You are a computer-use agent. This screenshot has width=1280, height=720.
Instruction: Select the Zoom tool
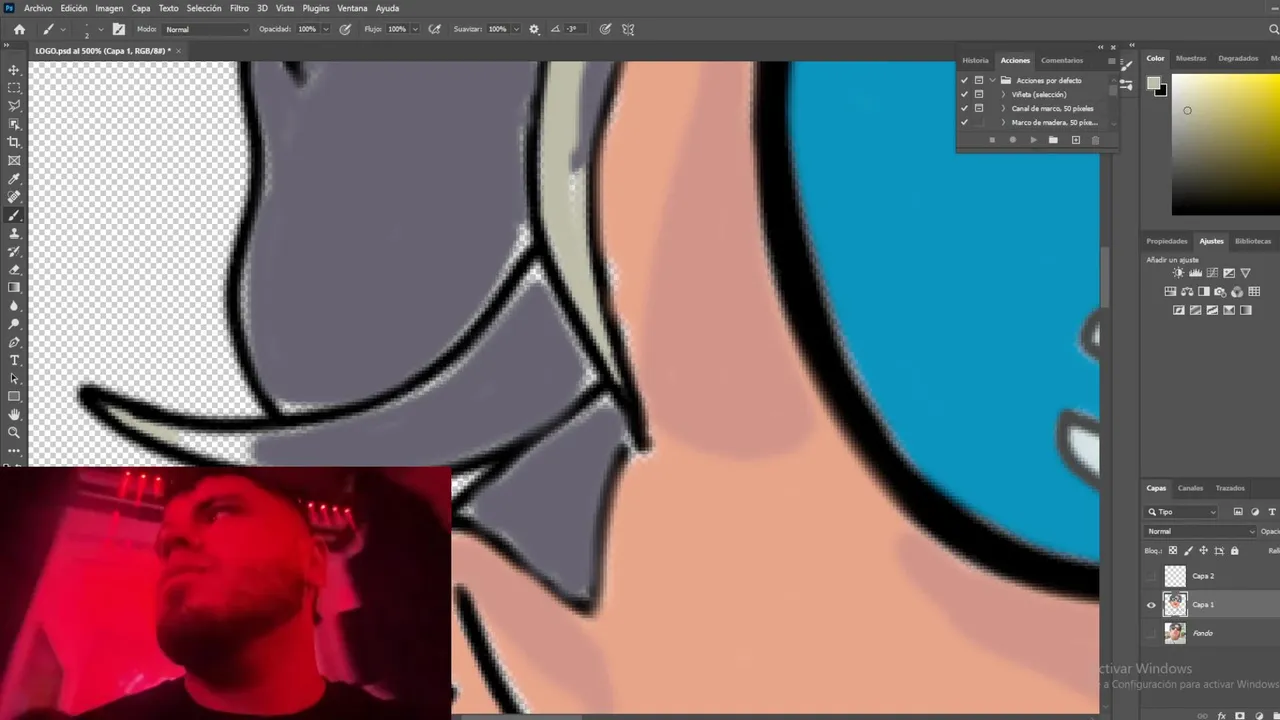pos(14,433)
